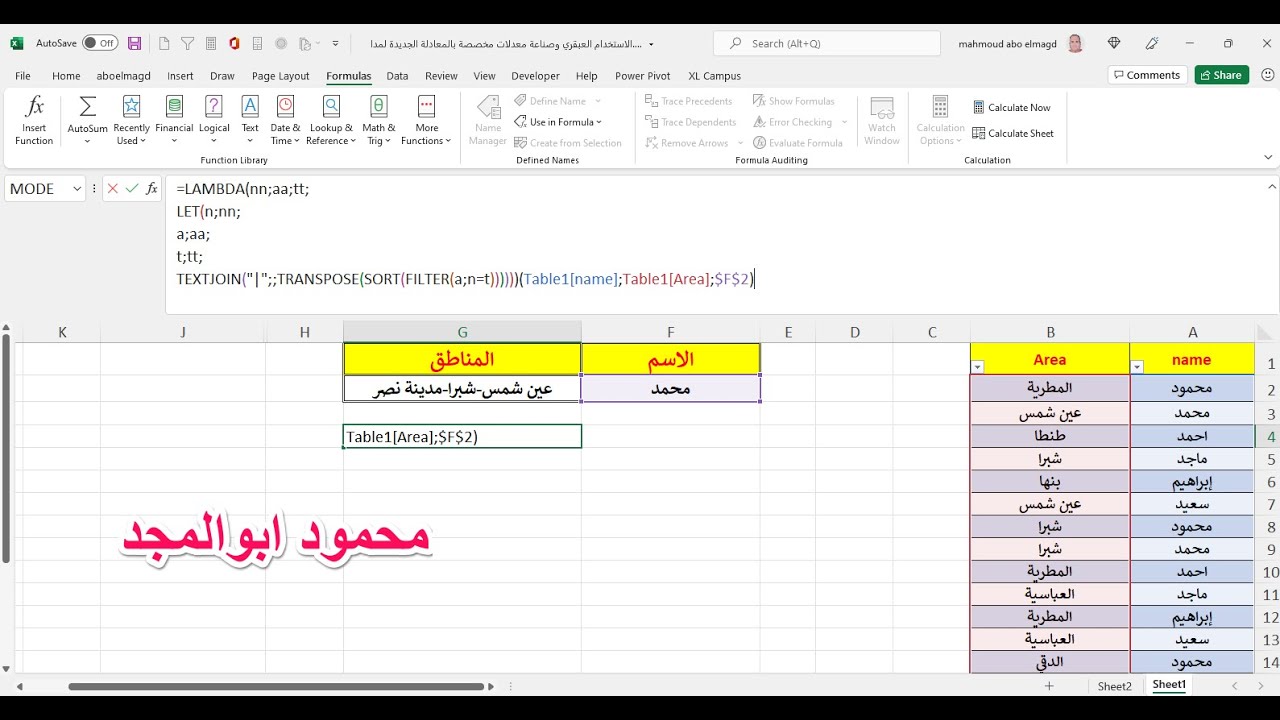Click Evaluate Formula
1280x720 pixels.
tap(798, 143)
